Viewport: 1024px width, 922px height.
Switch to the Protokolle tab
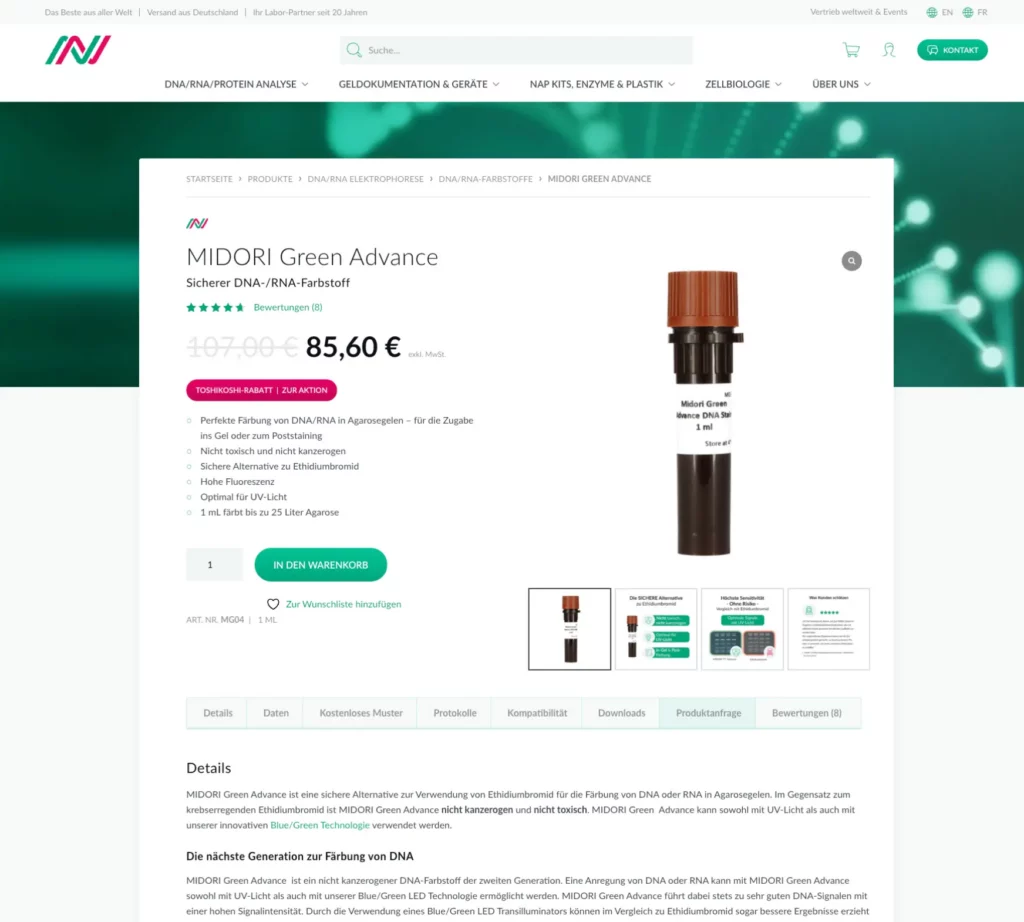tap(455, 713)
